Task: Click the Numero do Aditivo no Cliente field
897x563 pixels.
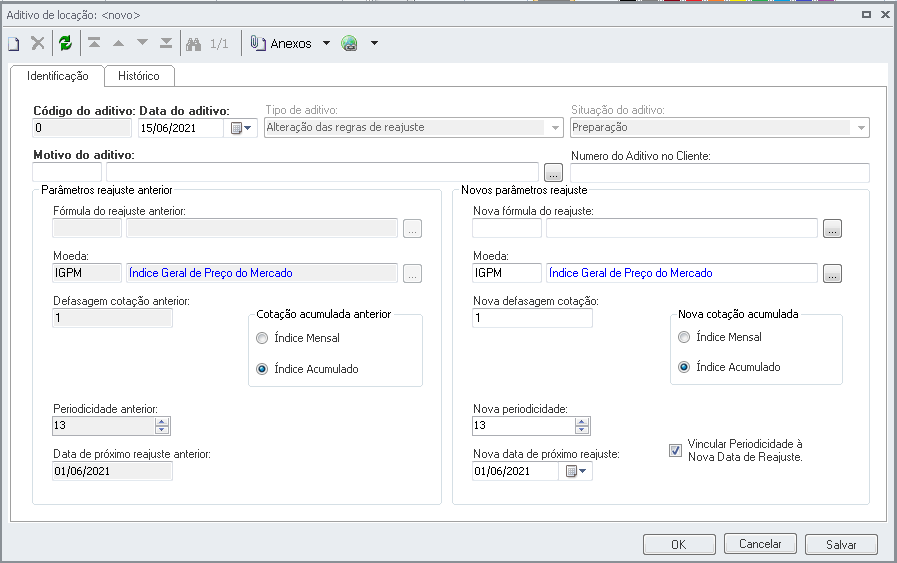Action: coord(720,173)
